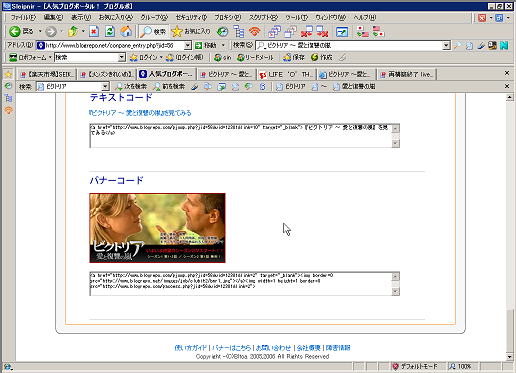Click the red Stop loading icon

[x=94, y=32]
